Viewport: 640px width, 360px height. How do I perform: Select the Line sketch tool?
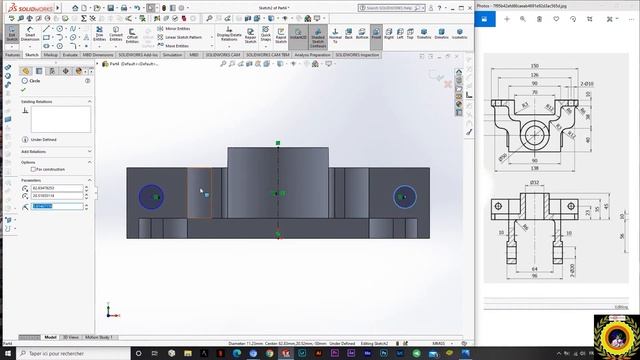[x=46, y=29]
